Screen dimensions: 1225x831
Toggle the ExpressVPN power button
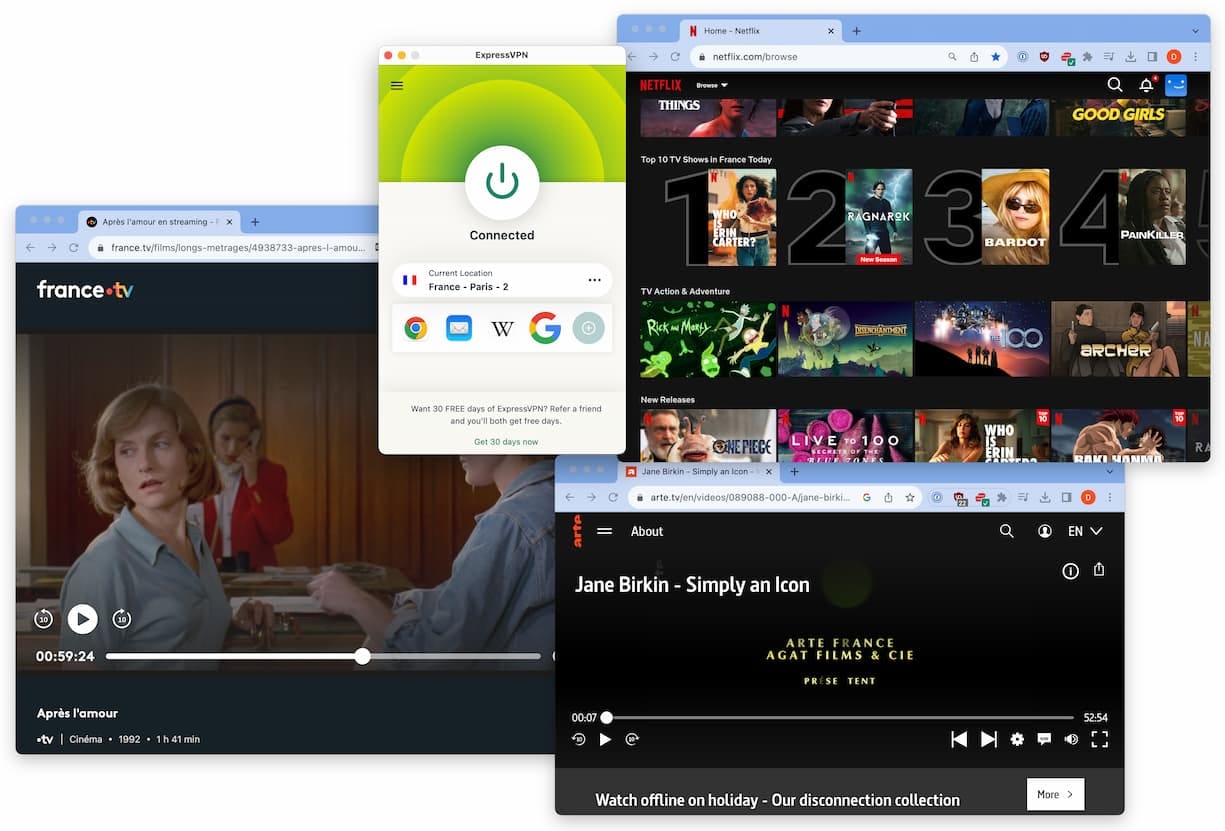click(x=502, y=182)
